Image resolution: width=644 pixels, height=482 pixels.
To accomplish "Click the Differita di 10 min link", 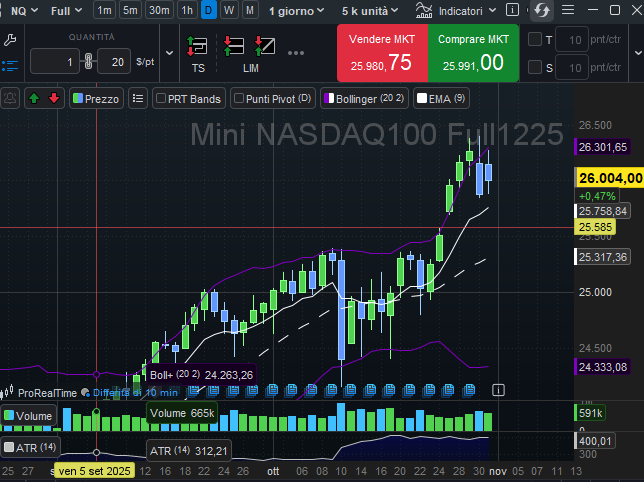I will [x=135, y=393].
